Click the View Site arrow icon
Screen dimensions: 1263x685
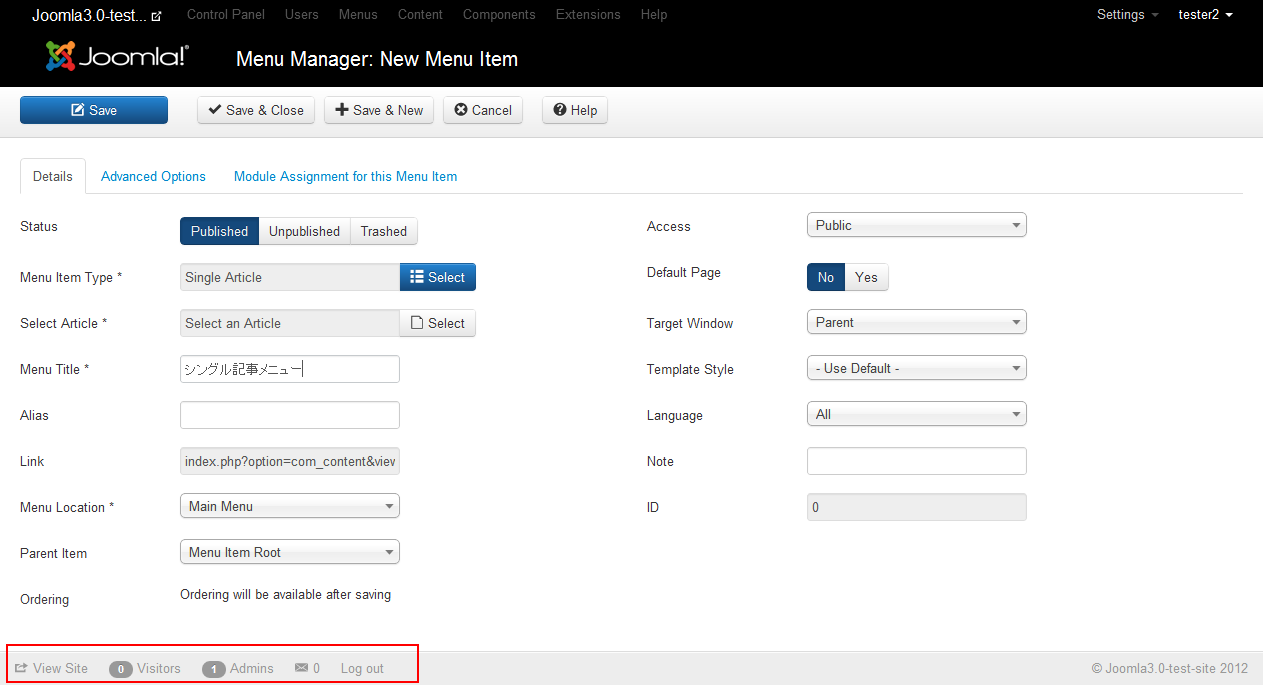point(21,668)
